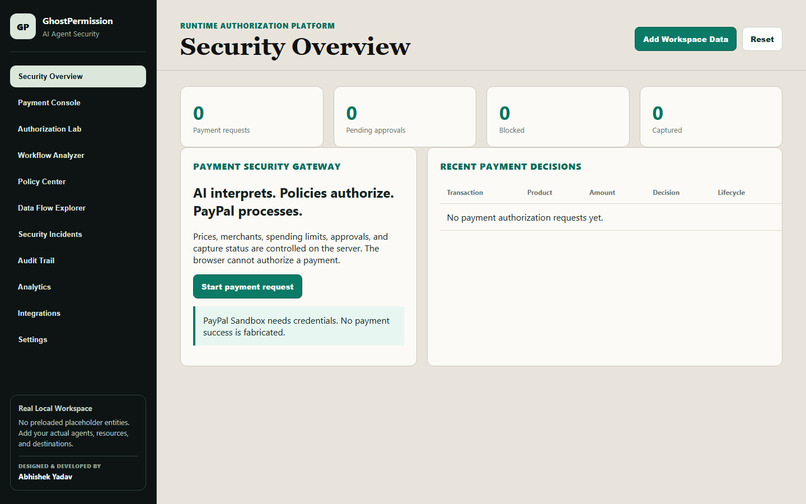Select the Pending approvals stat card

(405, 117)
